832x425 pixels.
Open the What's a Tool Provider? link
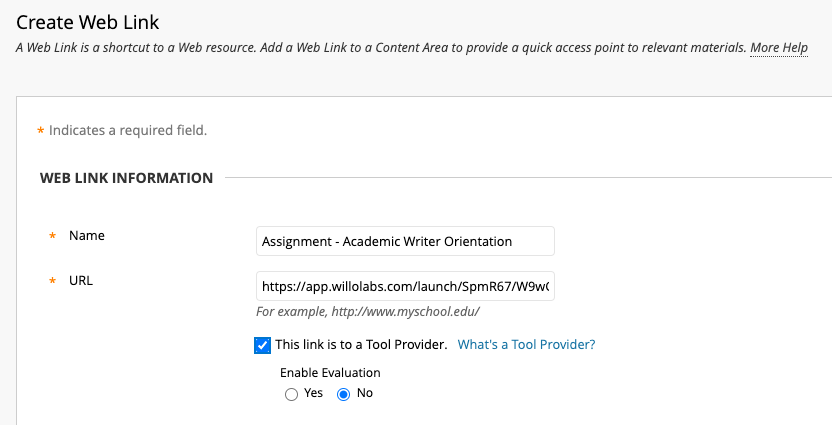pyautogui.click(x=526, y=344)
